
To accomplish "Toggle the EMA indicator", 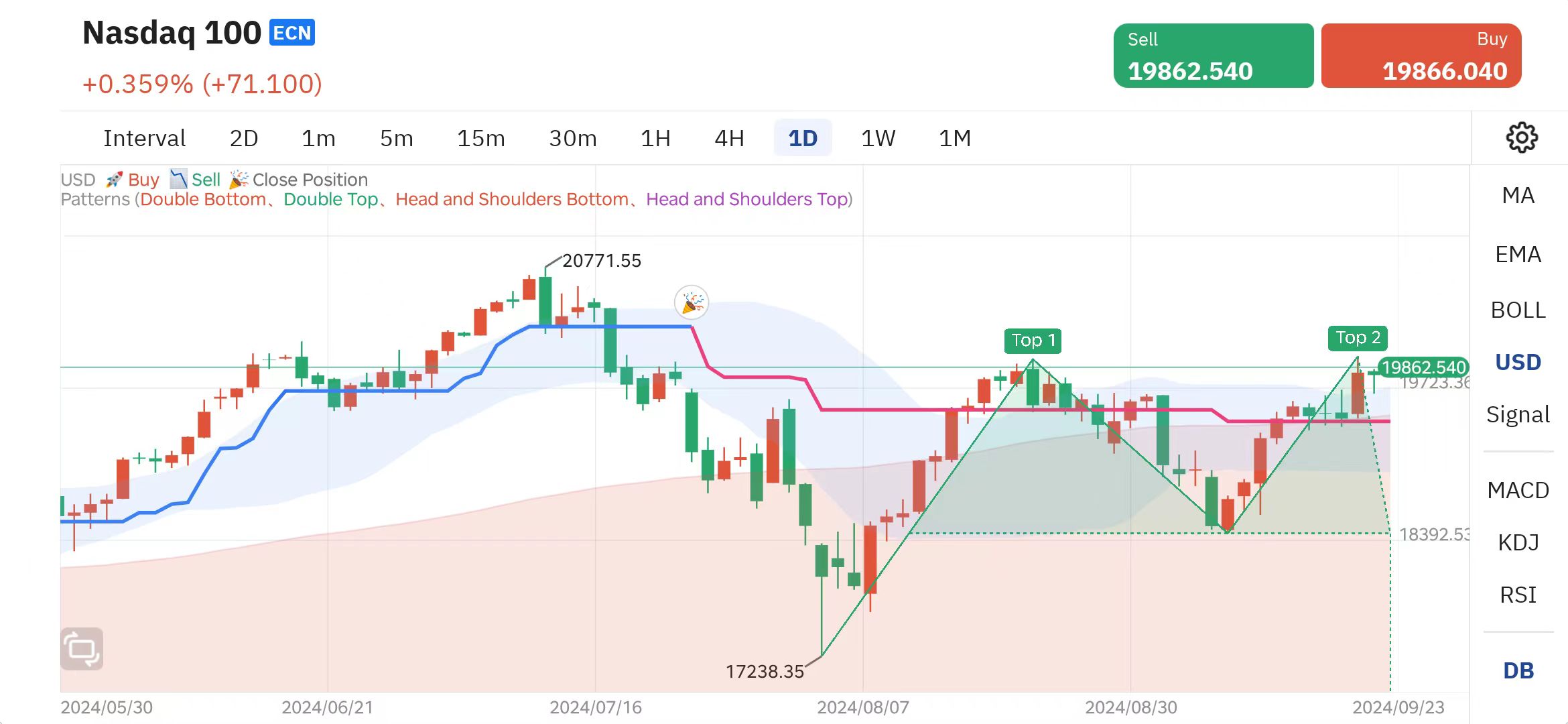I will (1518, 255).
